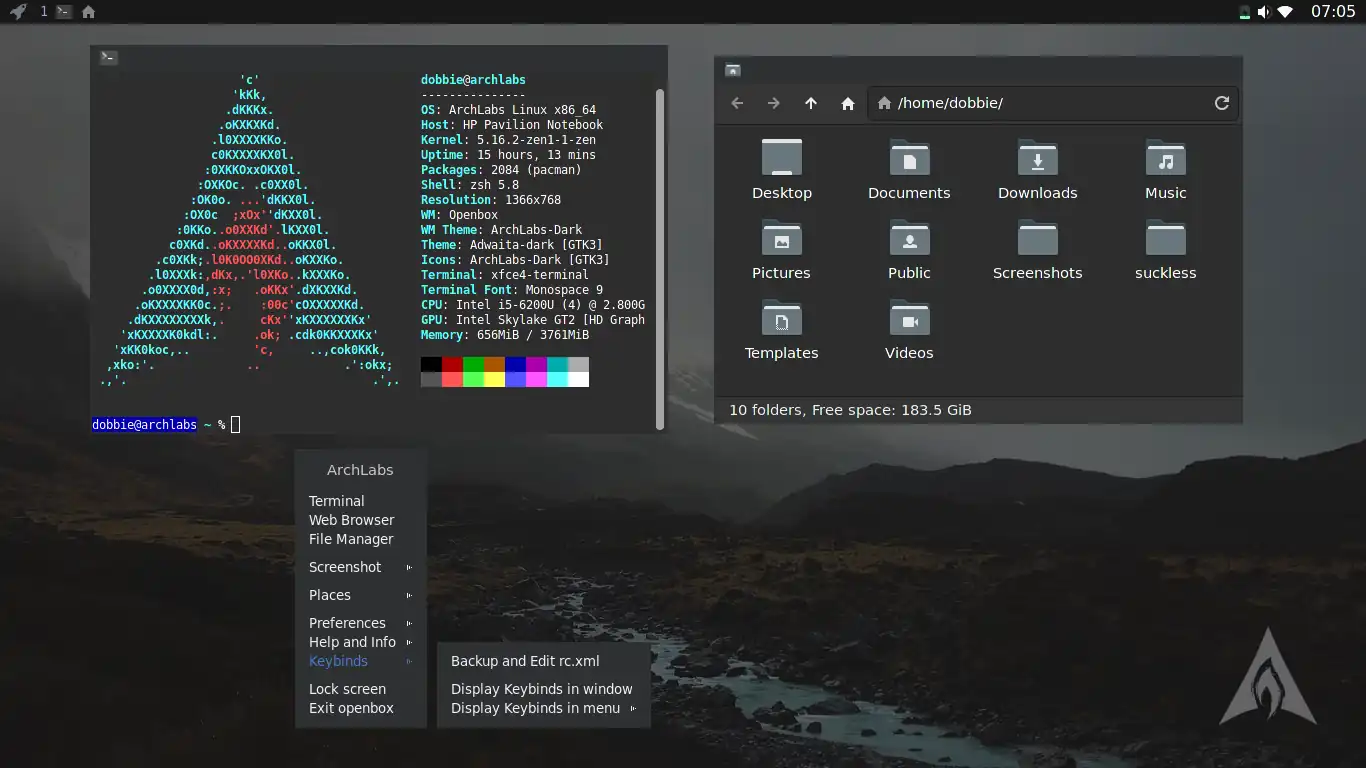
Task: Launch a terminal from the top panel icon
Action: (62, 11)
